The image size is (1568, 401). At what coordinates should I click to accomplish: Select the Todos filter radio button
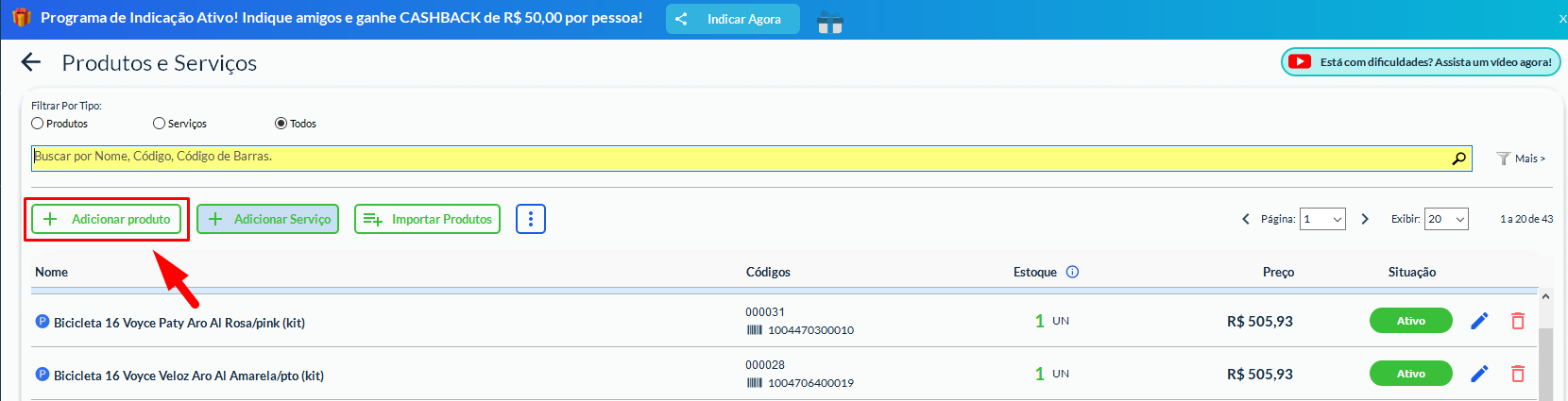(x=281, y=124)
